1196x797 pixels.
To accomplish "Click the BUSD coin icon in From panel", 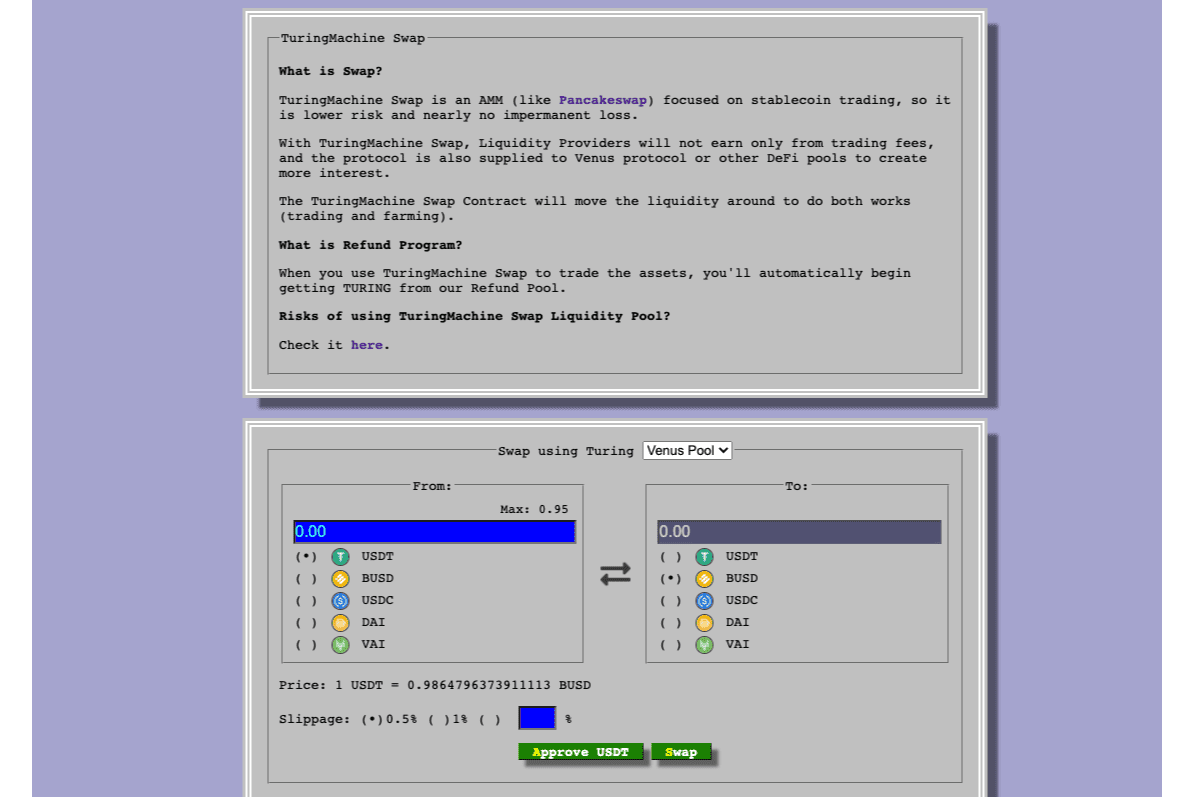I will 340,579.
